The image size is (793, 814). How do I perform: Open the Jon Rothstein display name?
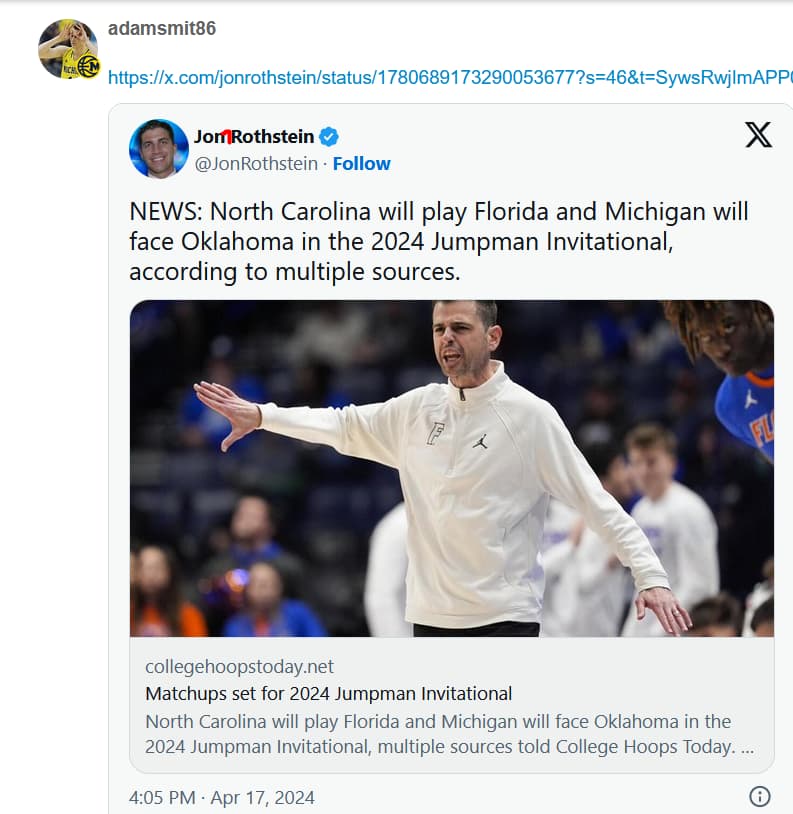coord(254,137)
